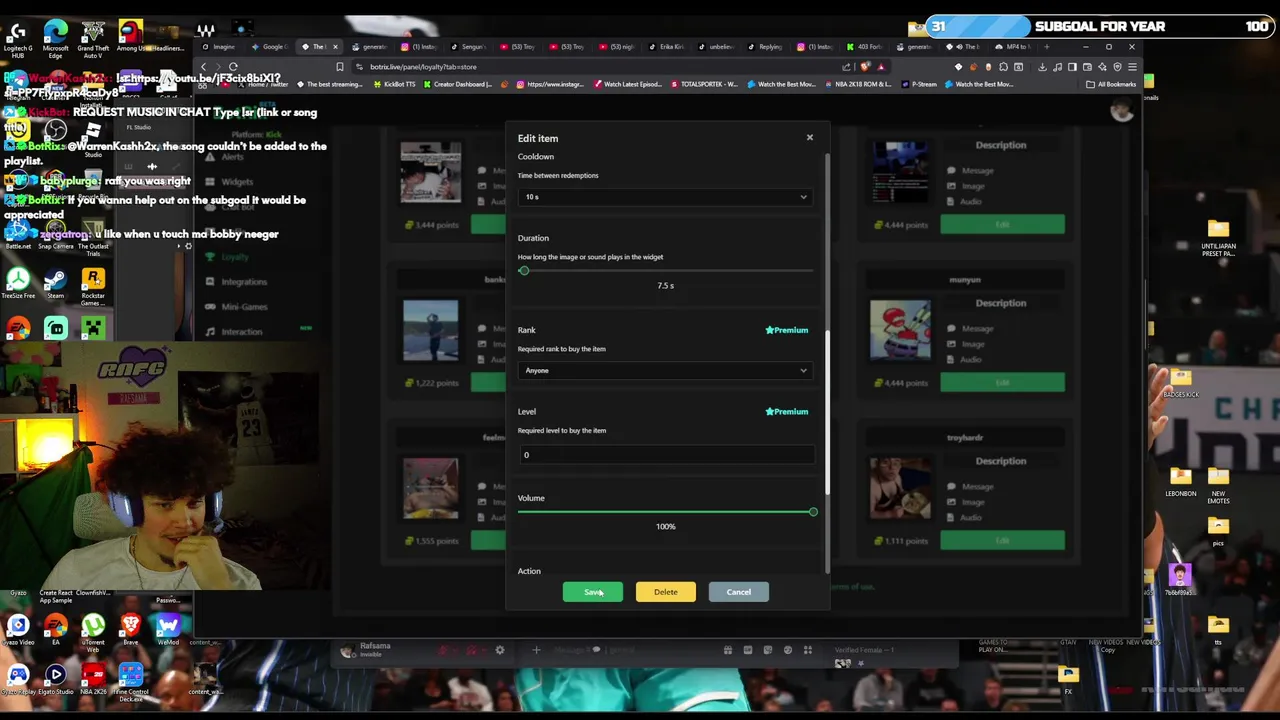The height and width of the screenshot is (720, 1280).
Task: Click the bookmark icon in address bar
Action: [x=340, y=67]
